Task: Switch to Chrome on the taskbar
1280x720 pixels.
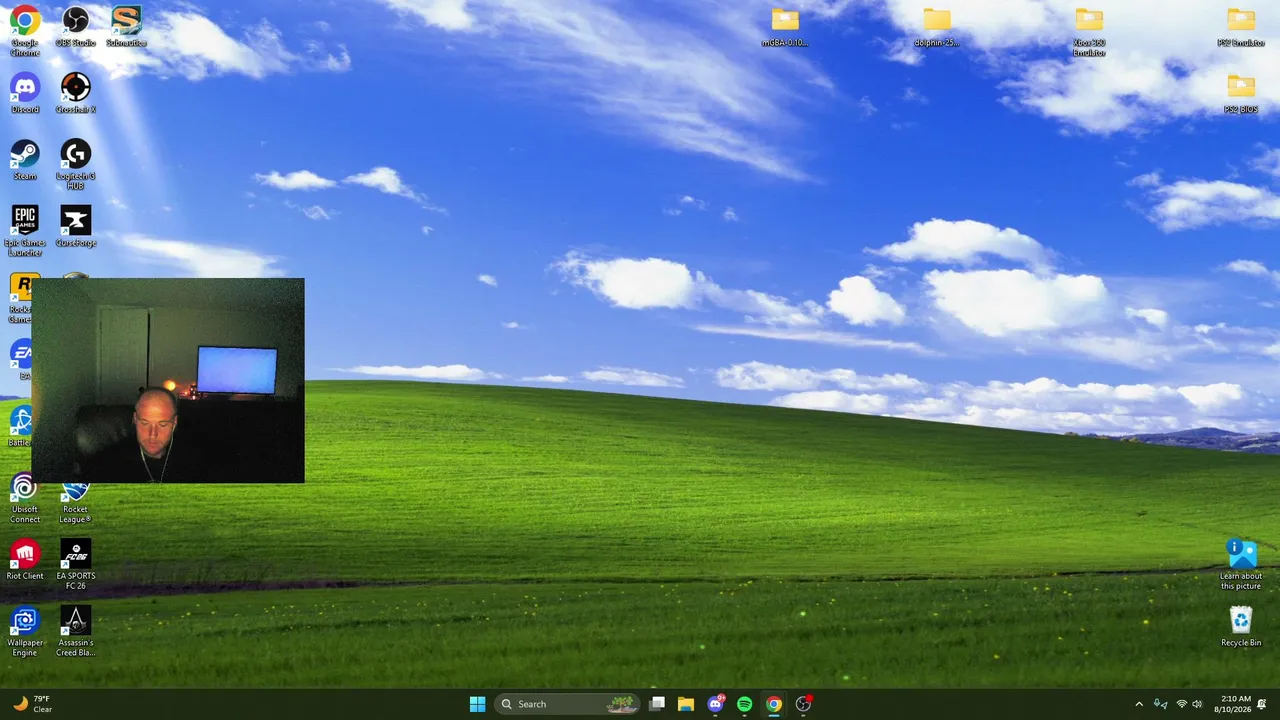Action: pos(773,704)
